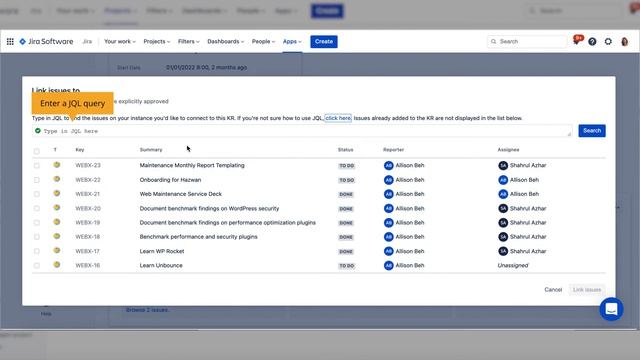The height and width of the screenshot is (360, 640).
Task: Expand the Projects dropdown
Action: (156, 41)
